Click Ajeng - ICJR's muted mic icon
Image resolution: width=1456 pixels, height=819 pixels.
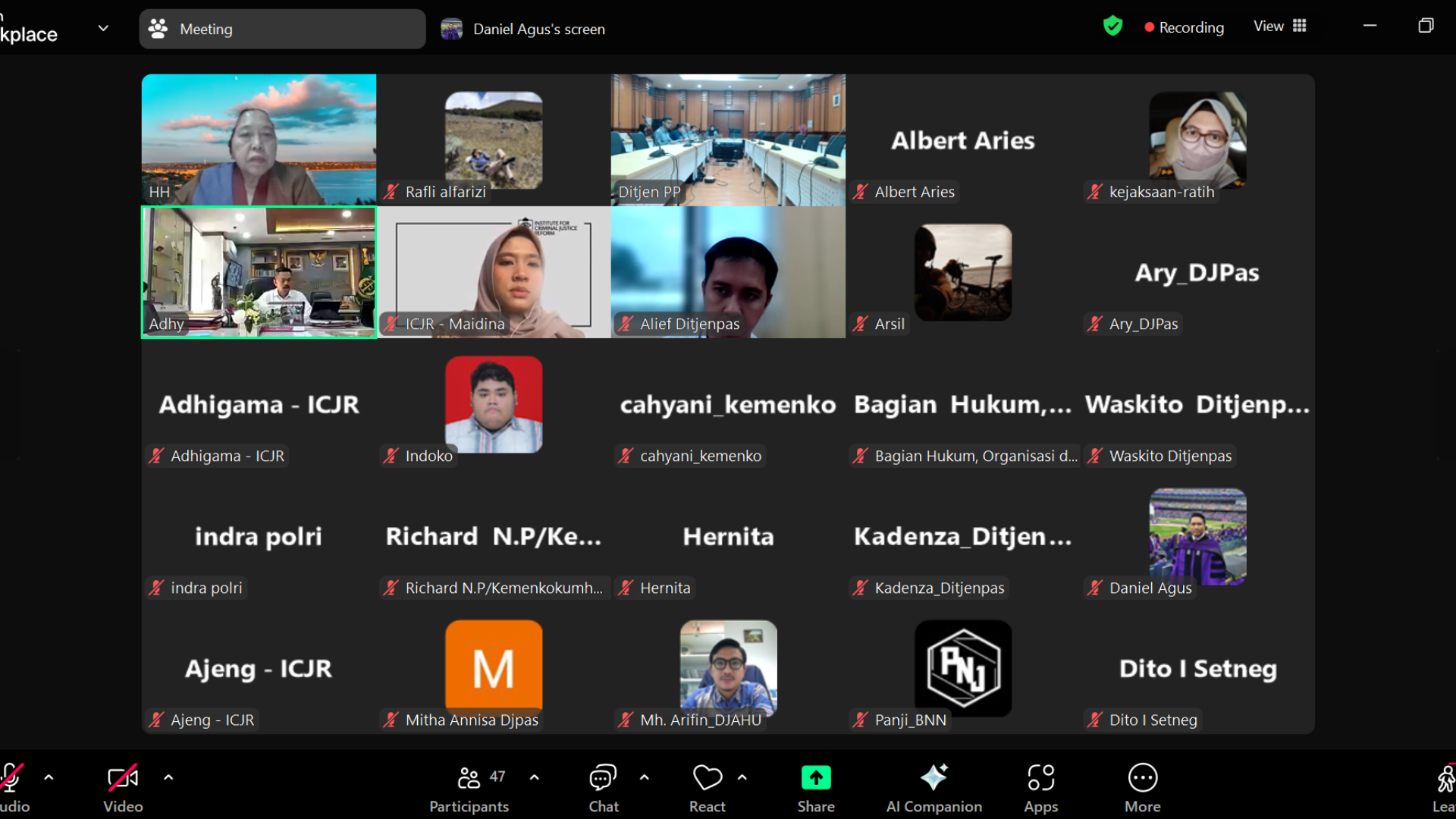[x=156, y=720]
